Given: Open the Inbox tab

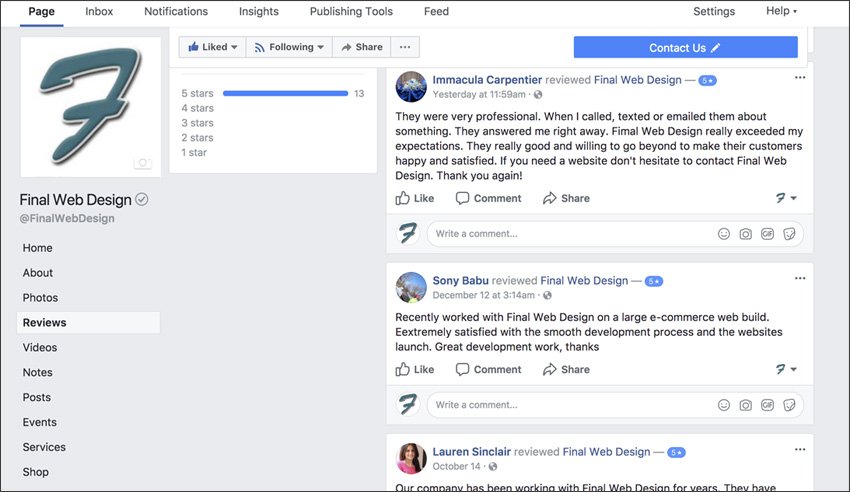Looking at the screenshot, I should coord(99,11).
